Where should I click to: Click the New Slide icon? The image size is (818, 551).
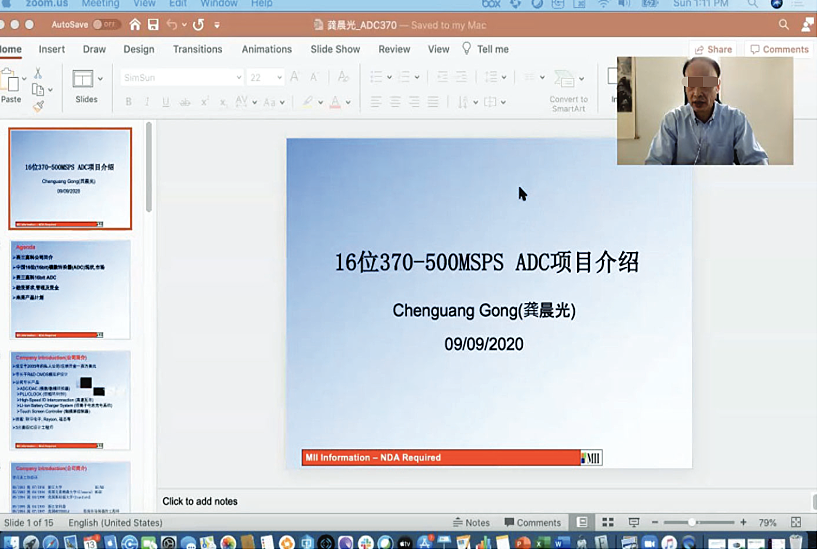(x=82, y=79)
